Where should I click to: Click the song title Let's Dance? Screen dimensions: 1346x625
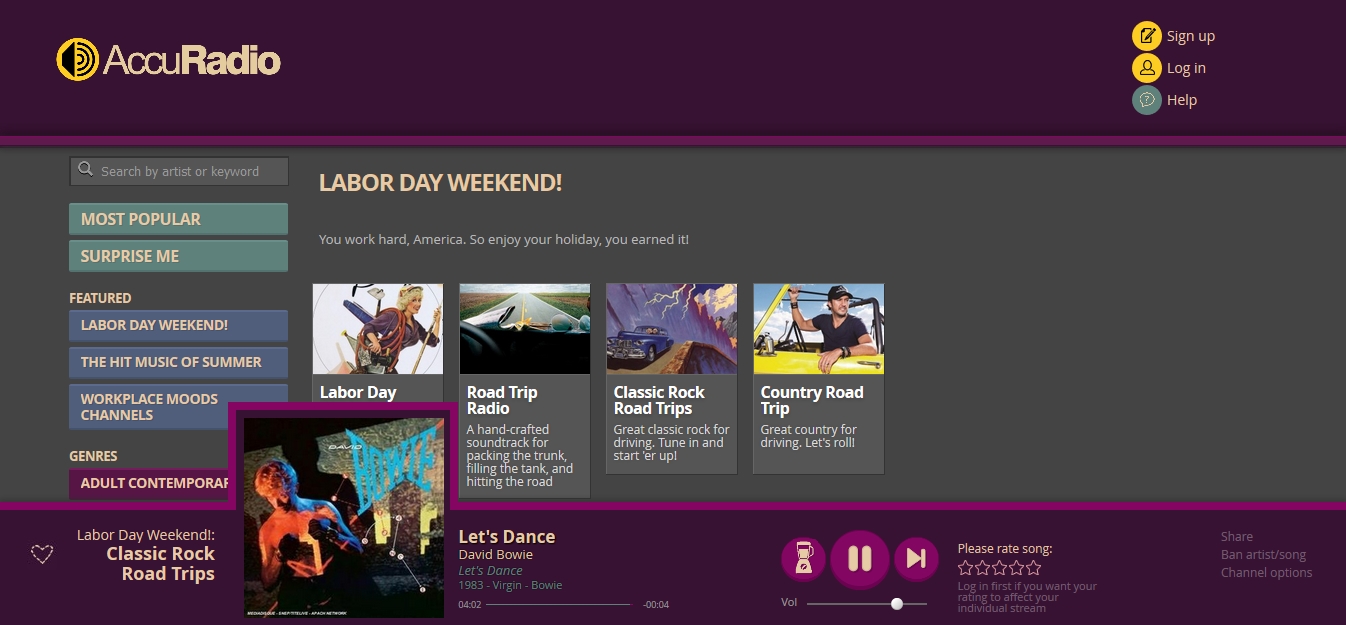tap(507, 537)
